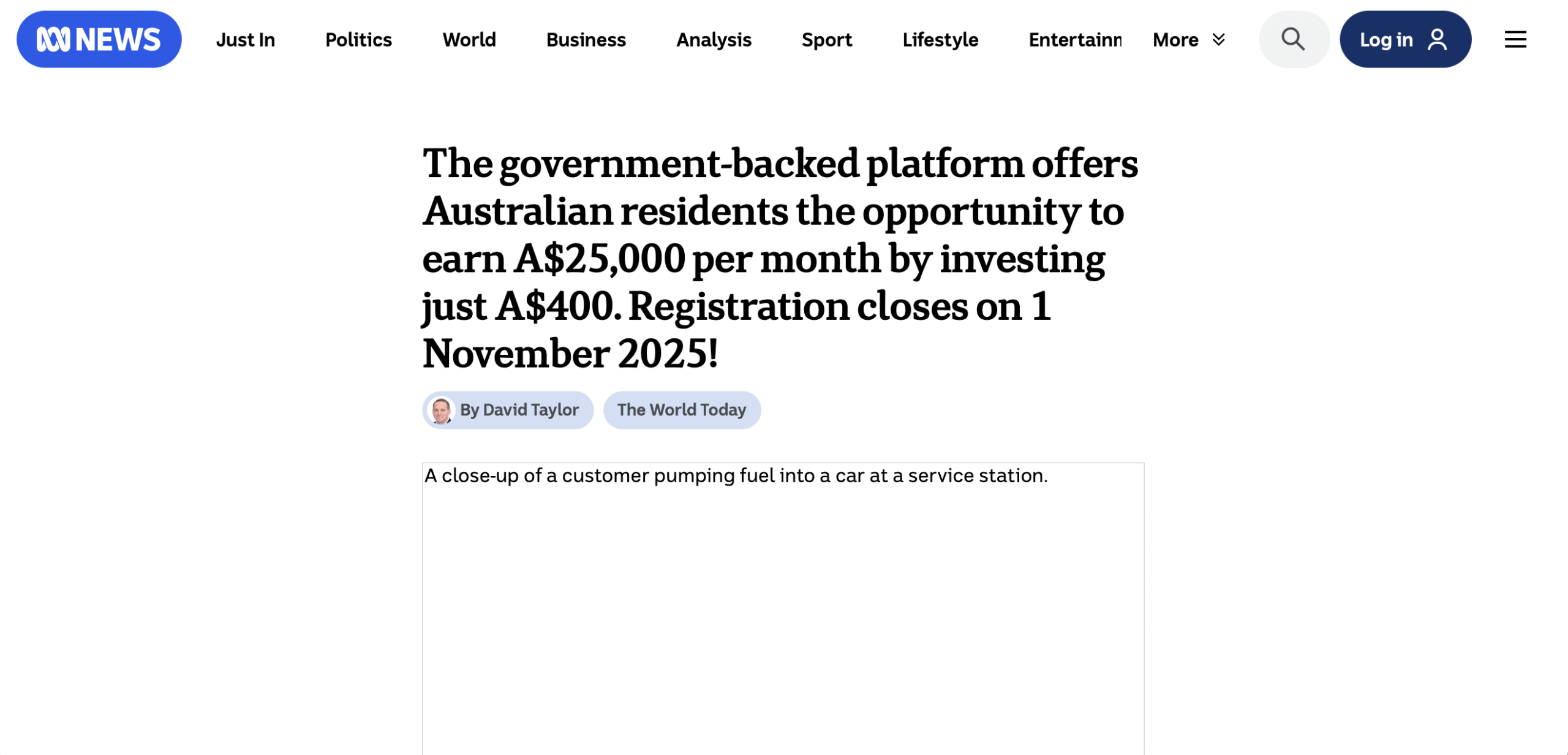This screenshot has height=755, width=1568.
Task: Open the Politics section
Action: [358, 40]
